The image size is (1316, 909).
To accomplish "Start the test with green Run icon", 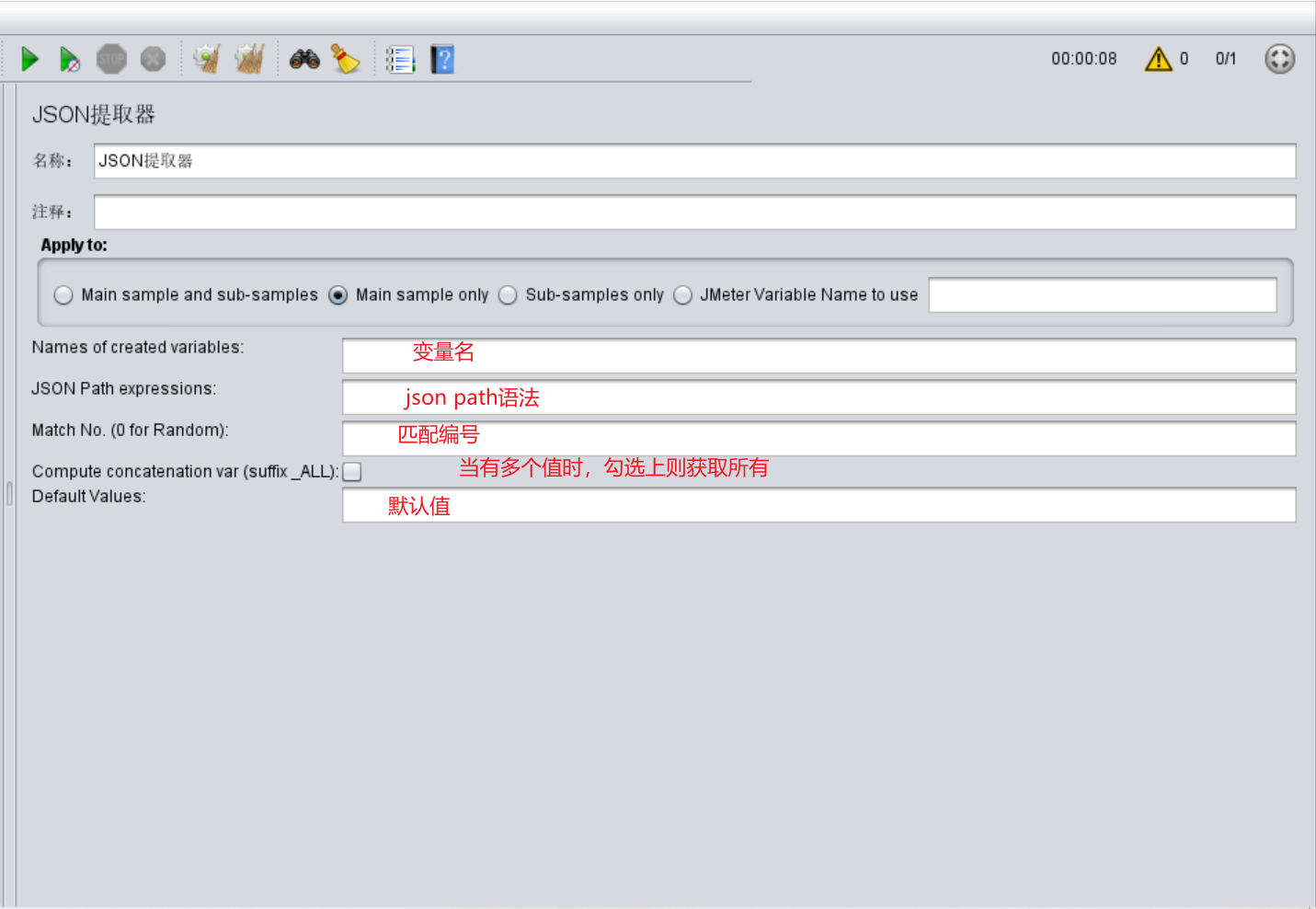I will point(29,60).
